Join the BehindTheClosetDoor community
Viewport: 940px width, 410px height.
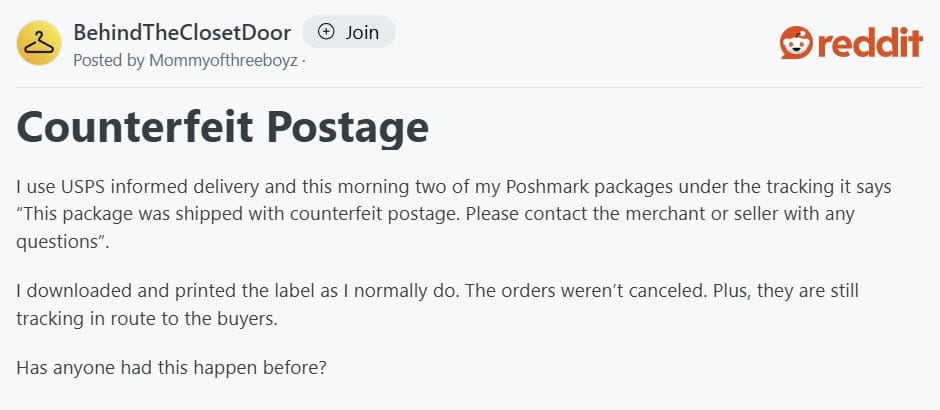point(348,32)
